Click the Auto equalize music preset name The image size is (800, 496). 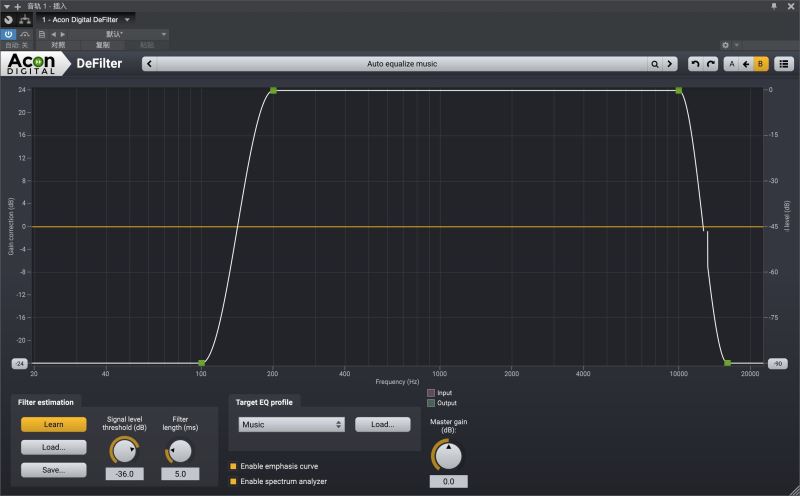[402, 64]
